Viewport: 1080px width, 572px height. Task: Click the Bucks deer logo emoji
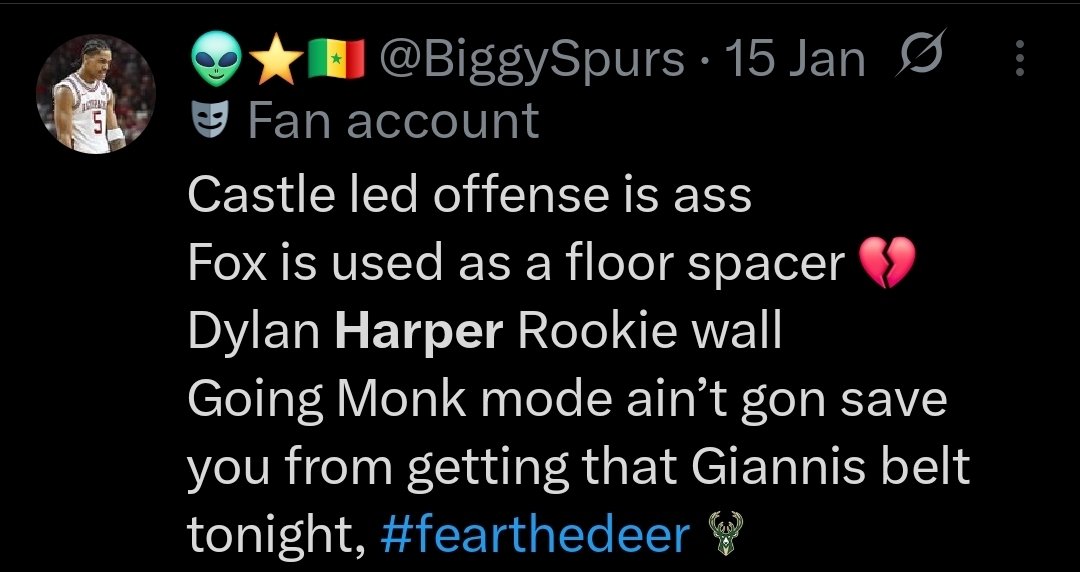(726, 537)
